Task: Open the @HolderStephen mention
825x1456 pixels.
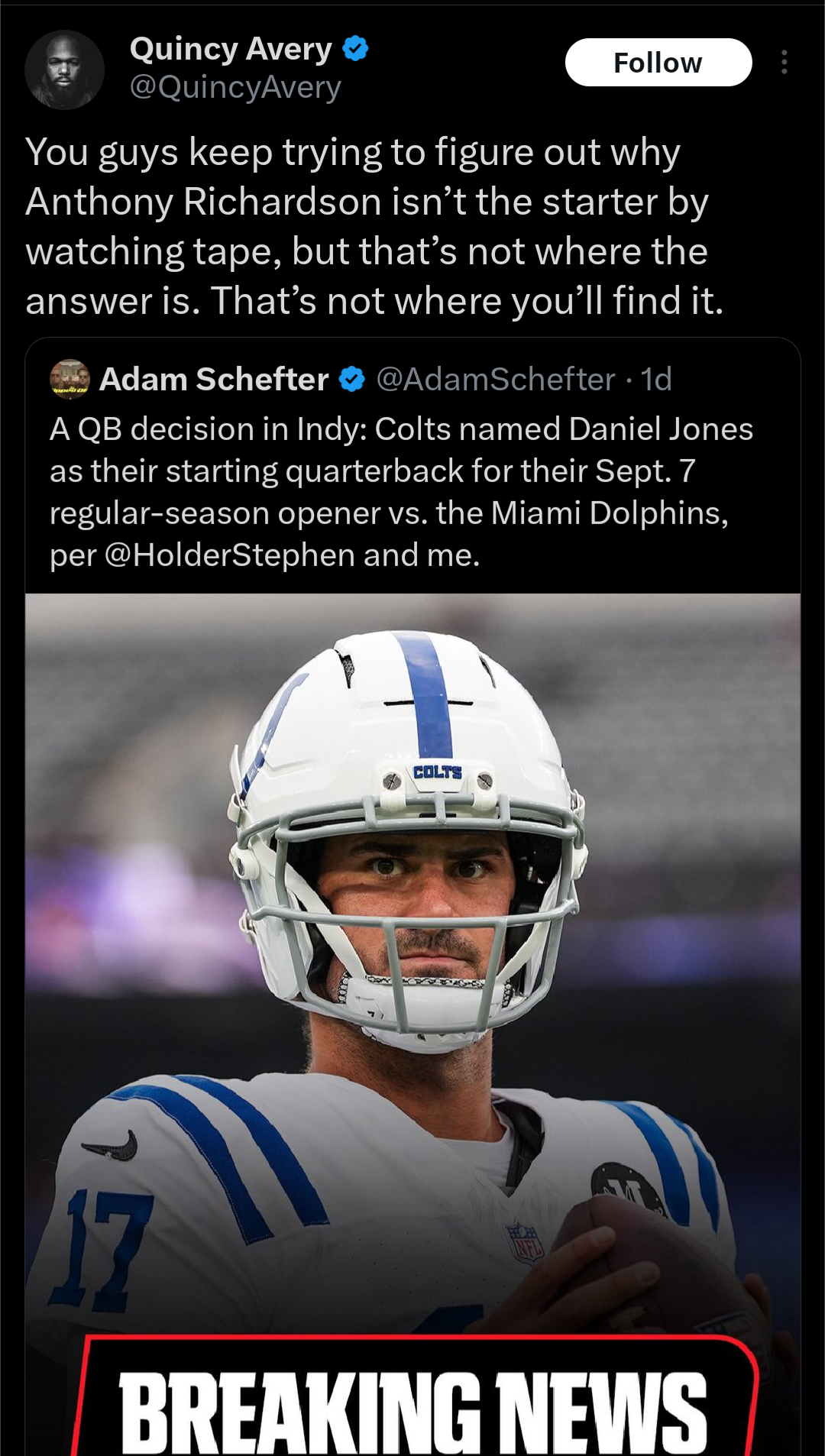Action: (x=229, y=555)
